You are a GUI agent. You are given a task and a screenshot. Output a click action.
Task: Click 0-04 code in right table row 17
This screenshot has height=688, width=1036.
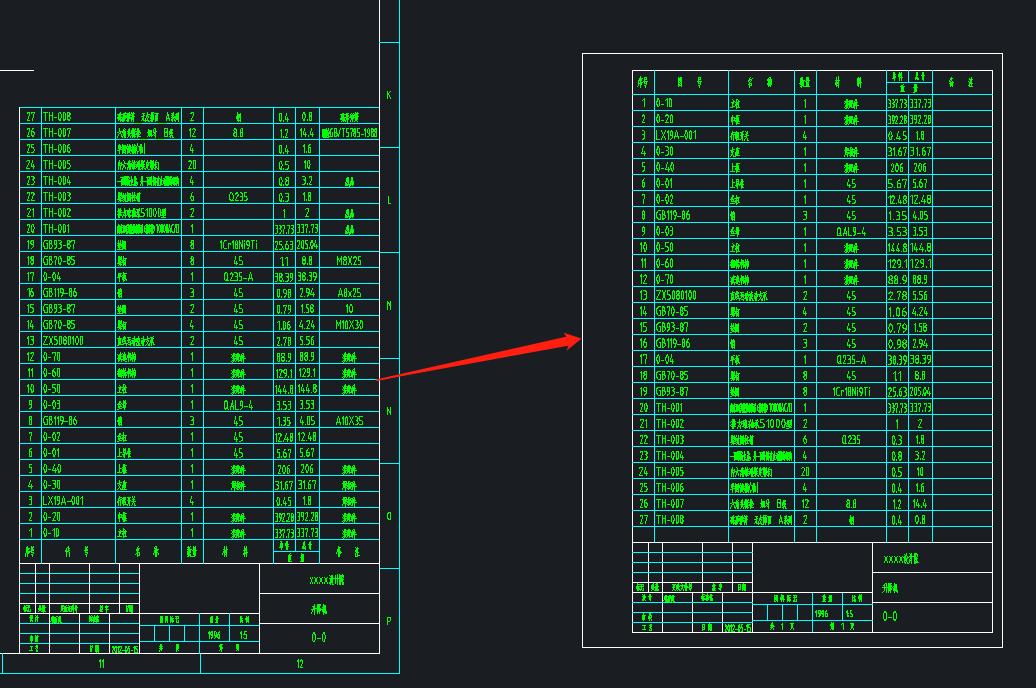point(665,360)
